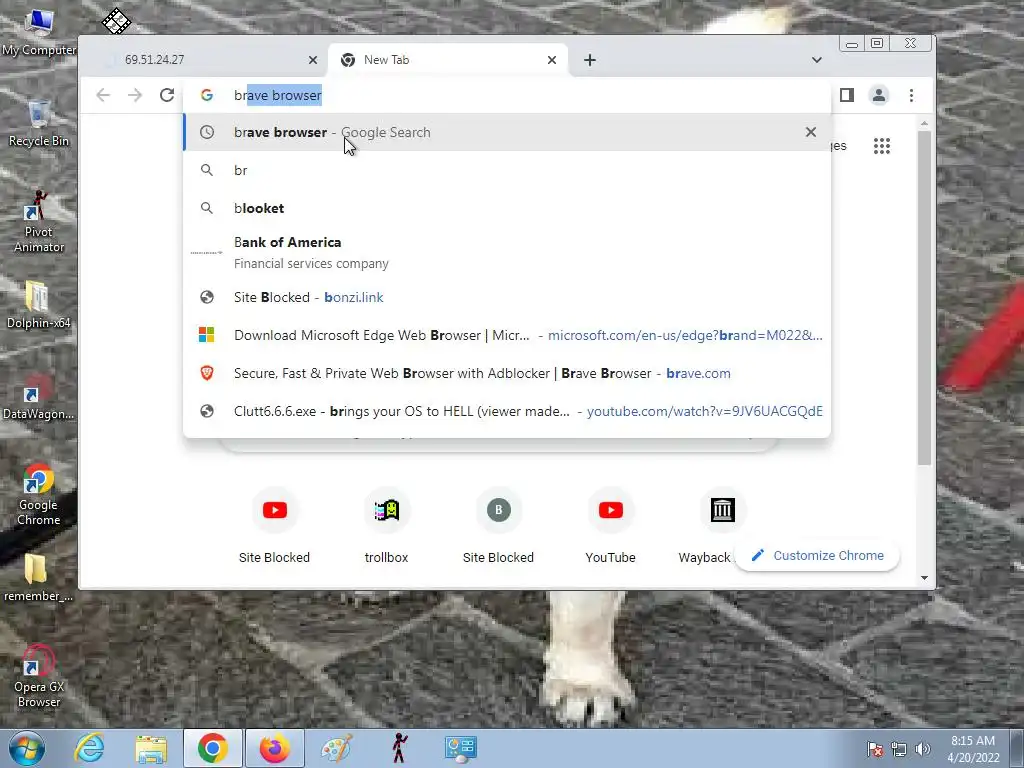Image resolution: width=1024 pixels, height=768 pixels.
Task: Click the Customize Chrome button
Action: click(817, 556)
